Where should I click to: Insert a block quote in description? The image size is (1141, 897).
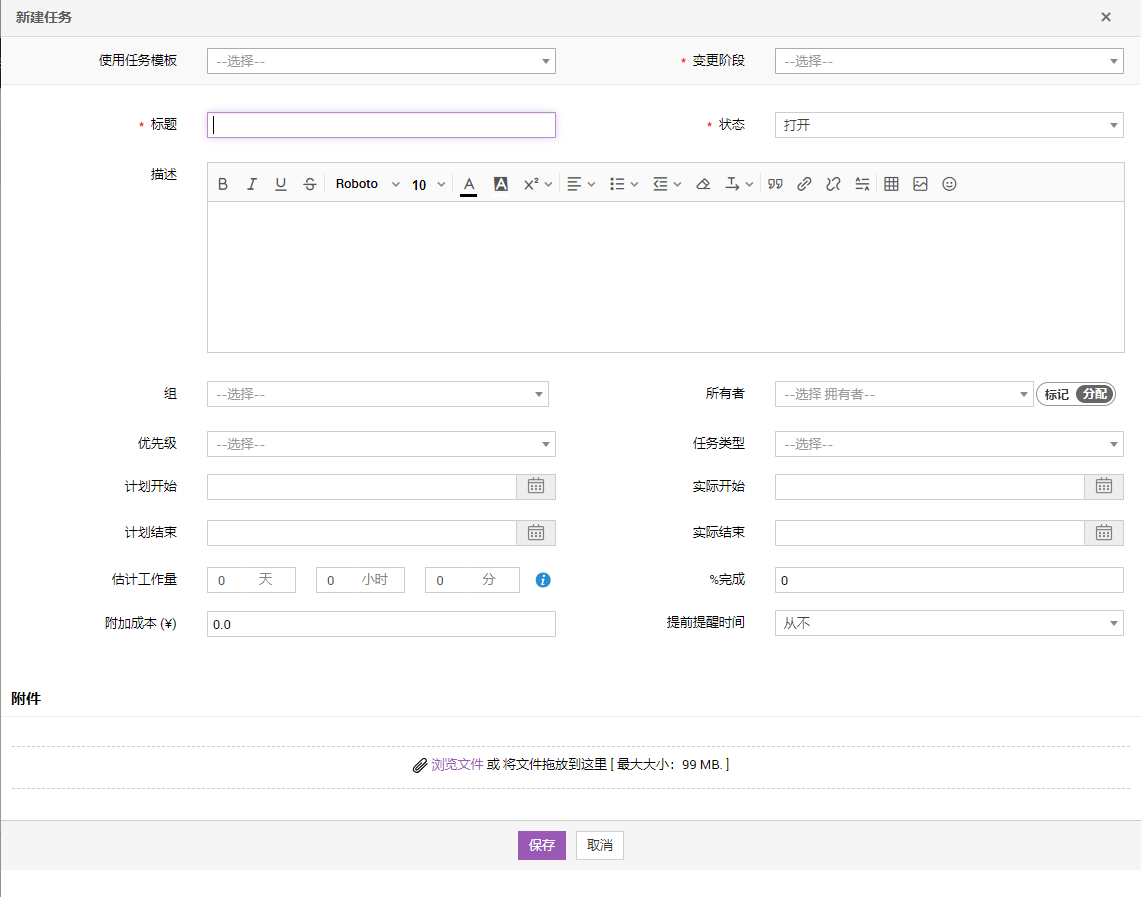click(775, 184)
